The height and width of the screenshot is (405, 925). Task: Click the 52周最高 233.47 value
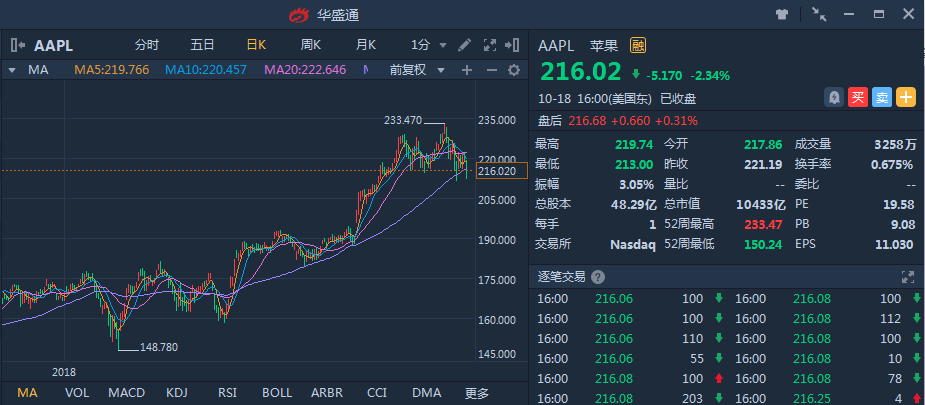coord(763,224)
